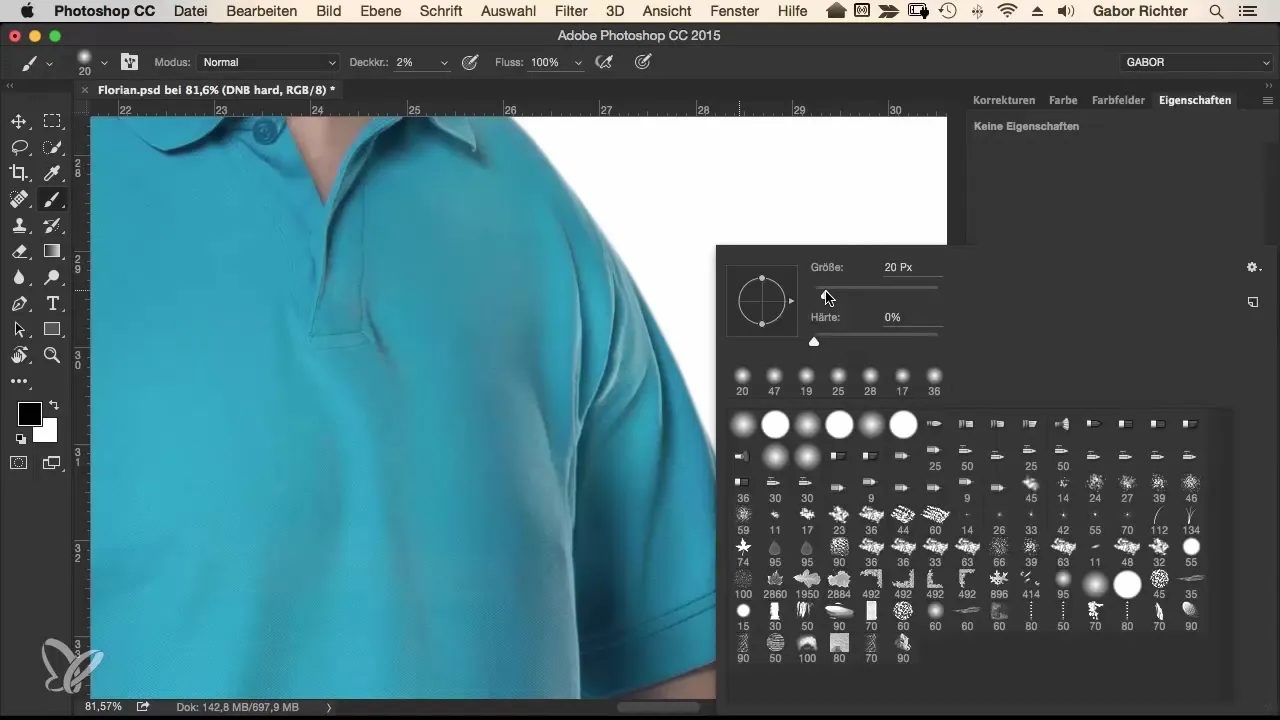The image size is (1280, 720).
Task: Select the Quick Selection tool
Action: click(52, 148)
